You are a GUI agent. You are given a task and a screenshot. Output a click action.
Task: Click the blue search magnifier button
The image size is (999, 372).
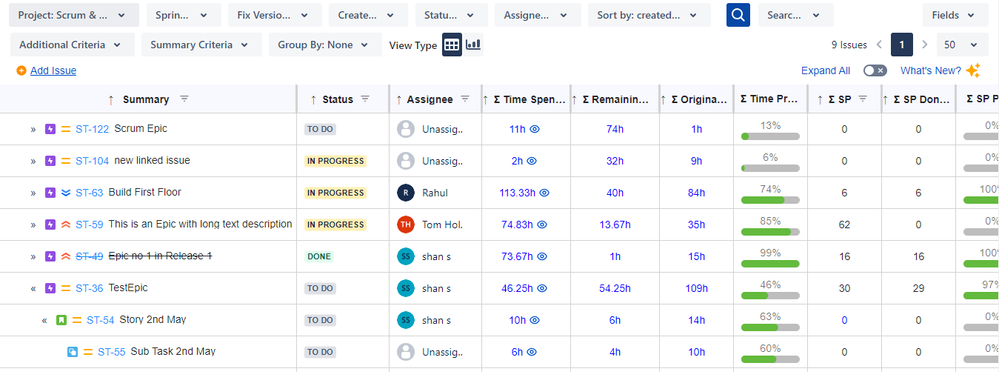738,15
